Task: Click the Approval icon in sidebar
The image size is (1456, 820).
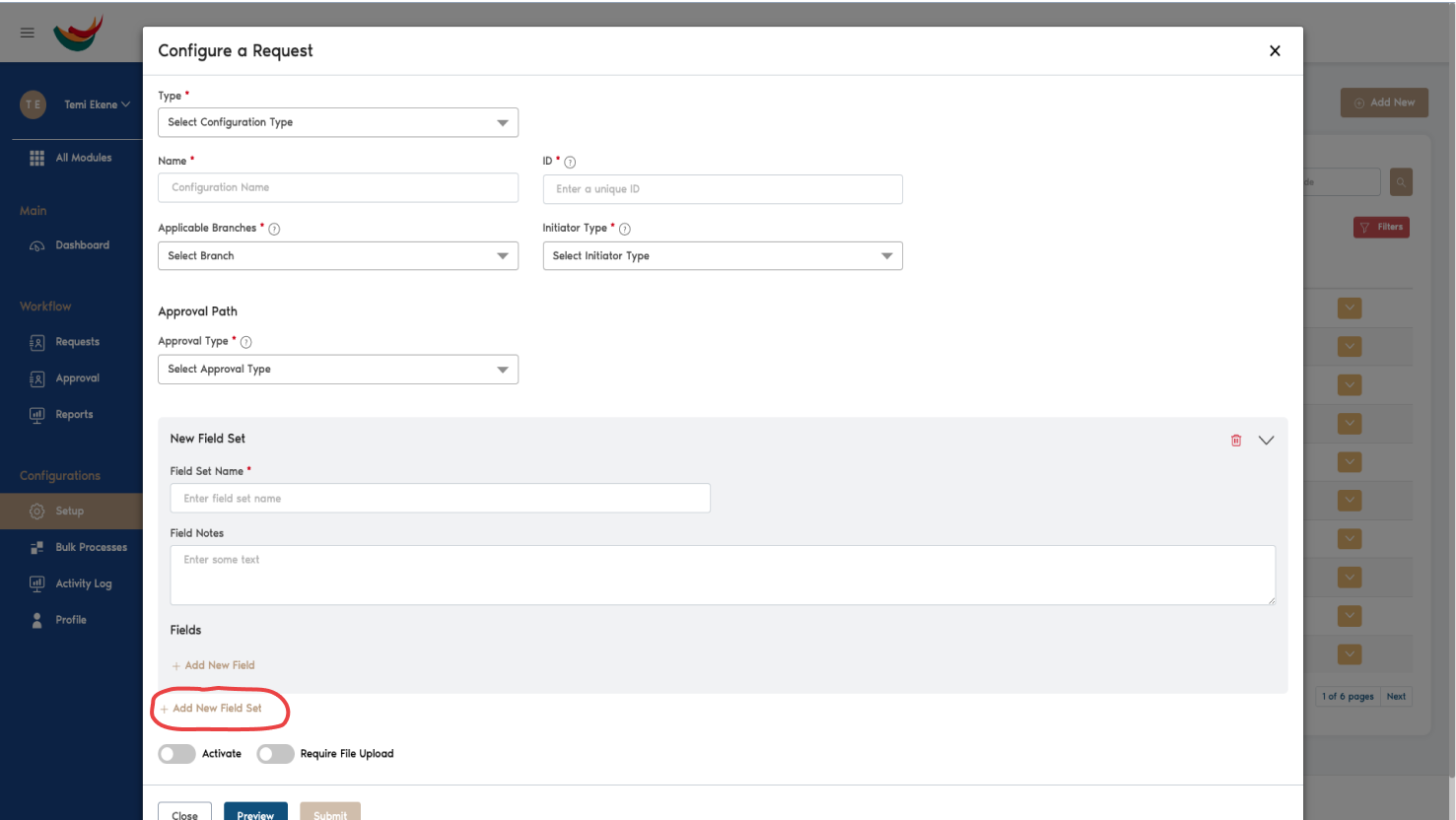Action: point(36,377)
